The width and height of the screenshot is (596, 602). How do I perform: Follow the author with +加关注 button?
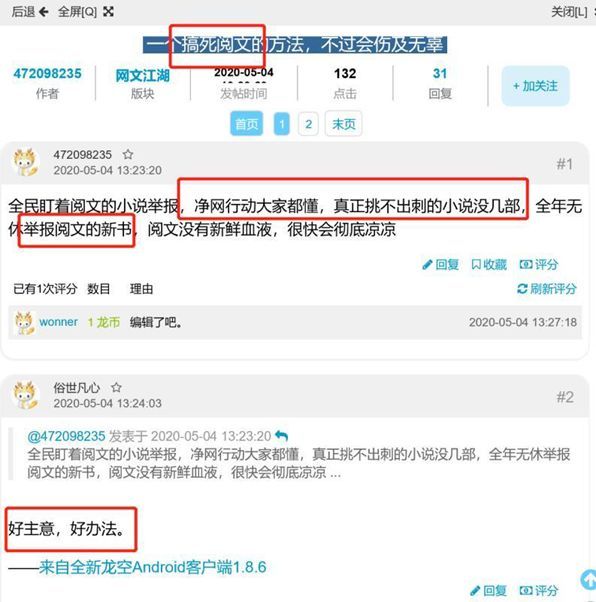pyautogui.click(x=535, y=86)
